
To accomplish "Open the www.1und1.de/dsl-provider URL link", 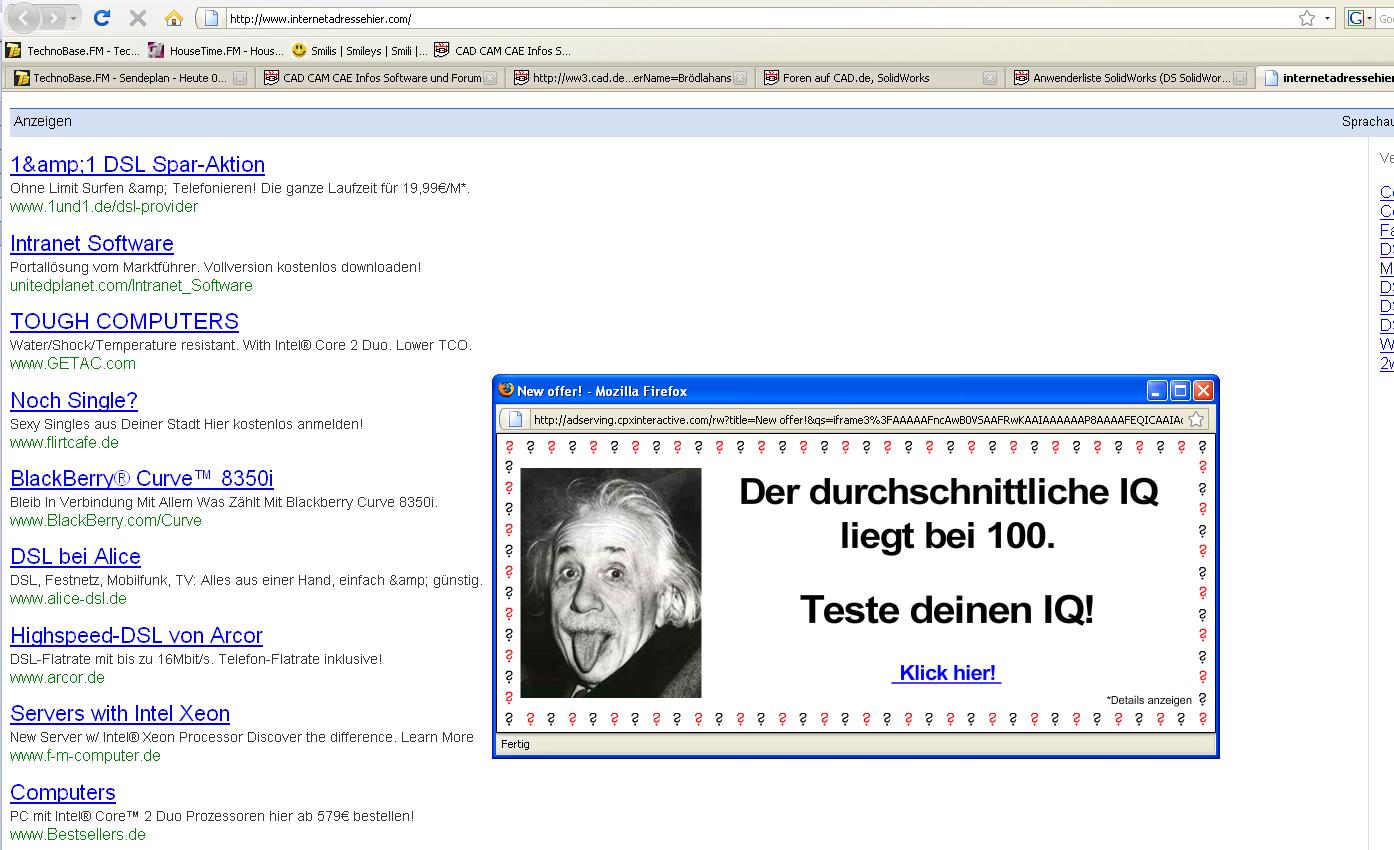I will (x=104, y=207).
